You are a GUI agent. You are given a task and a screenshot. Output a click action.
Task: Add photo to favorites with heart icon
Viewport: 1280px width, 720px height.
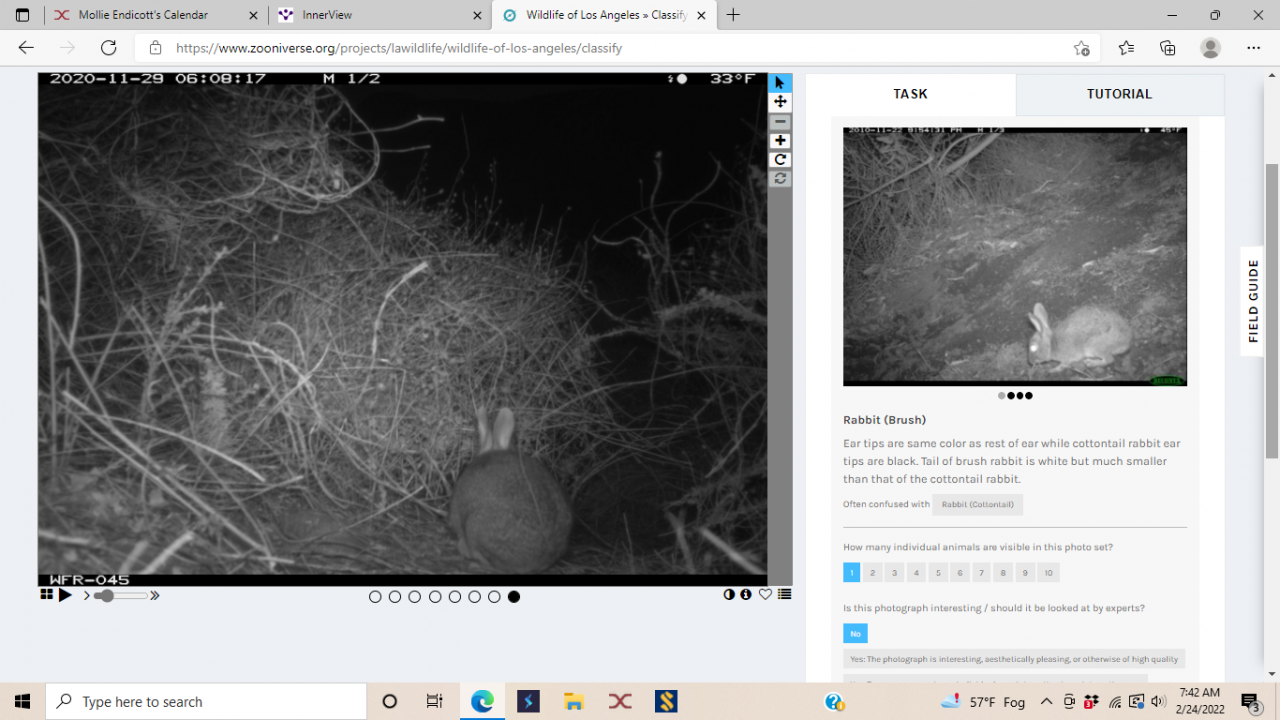[x=765, y=595]
